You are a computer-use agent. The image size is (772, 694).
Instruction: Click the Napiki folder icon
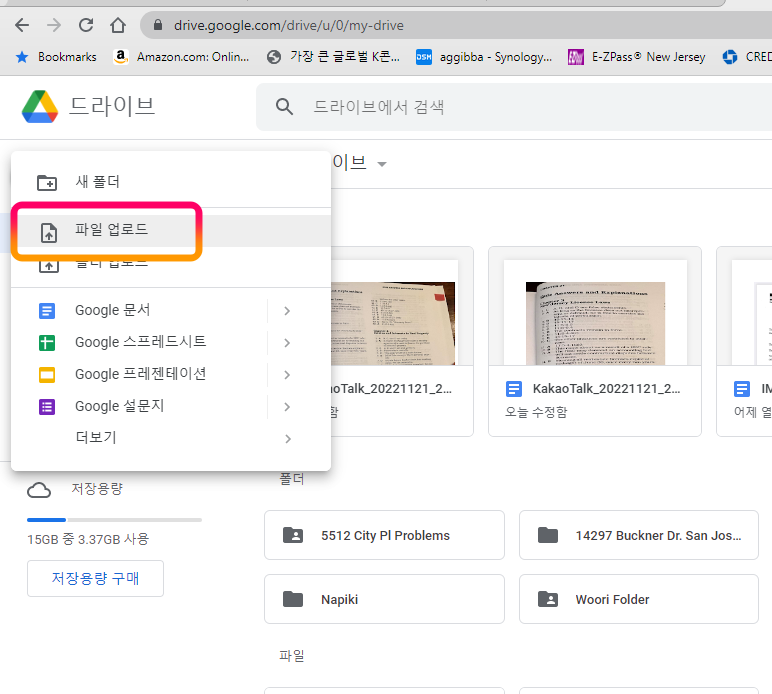[293, 599]
